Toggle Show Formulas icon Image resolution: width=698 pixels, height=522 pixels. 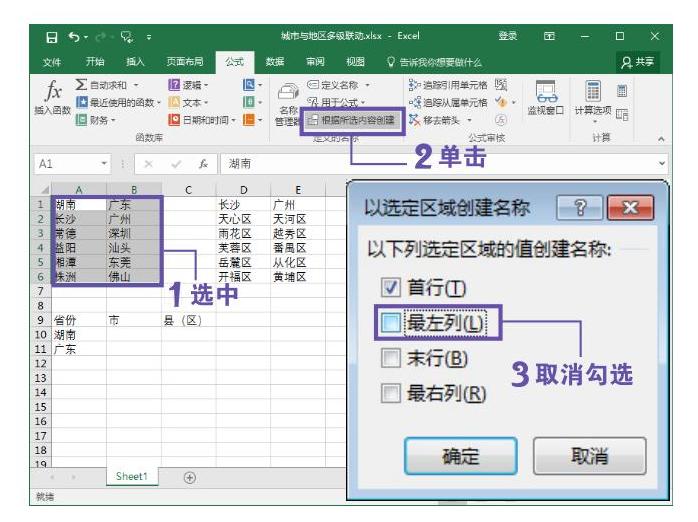pyautogui.click(x=501, y=85)
